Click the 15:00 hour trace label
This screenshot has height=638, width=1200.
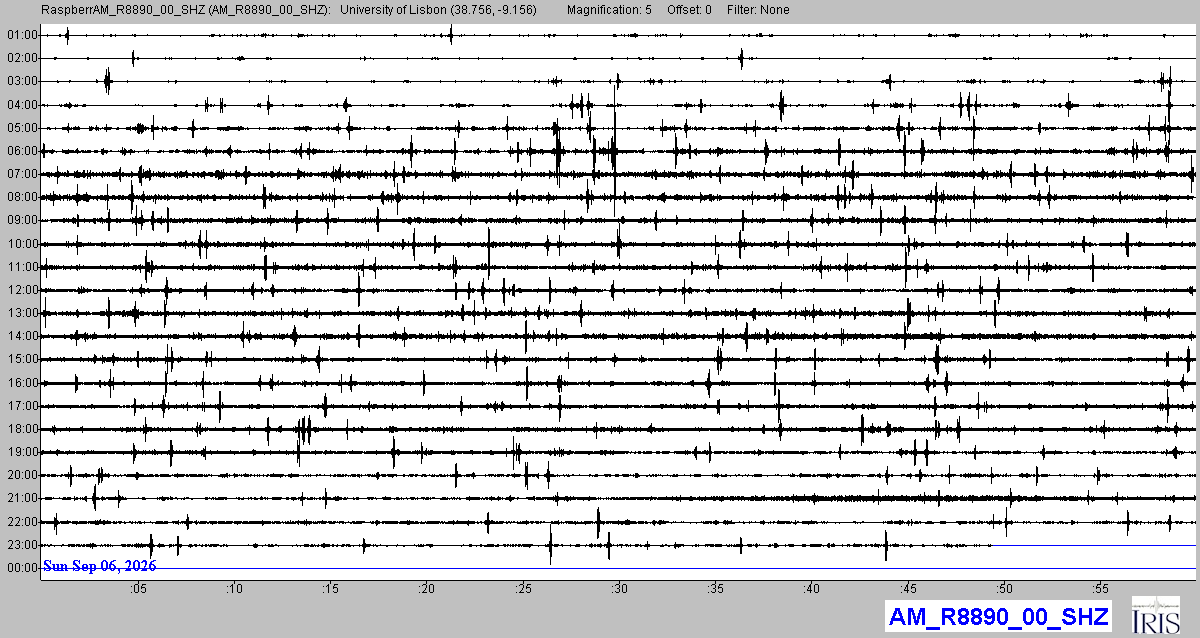coord(22,359)
